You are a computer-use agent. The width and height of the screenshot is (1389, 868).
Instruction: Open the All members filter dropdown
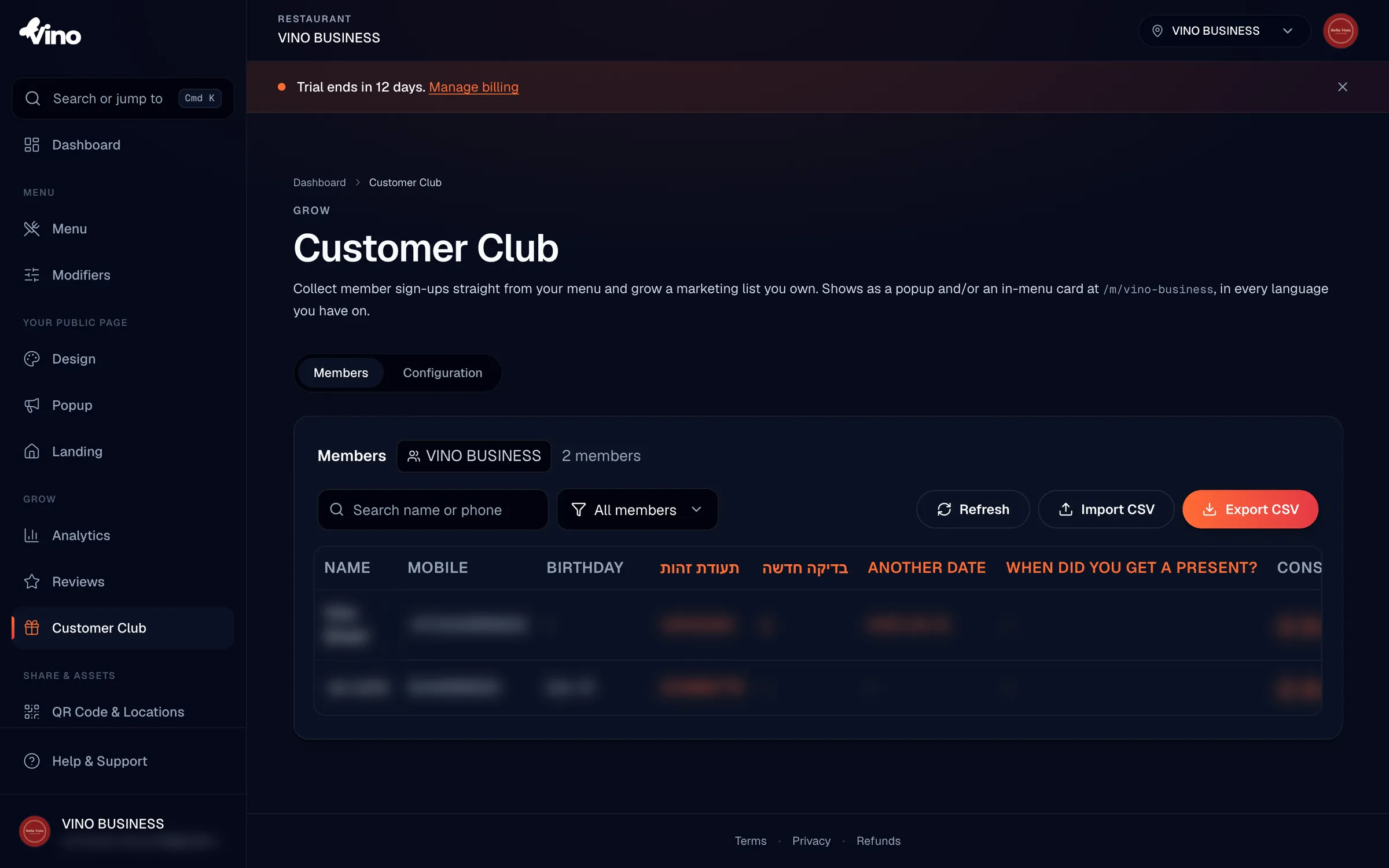pos(637,509)
